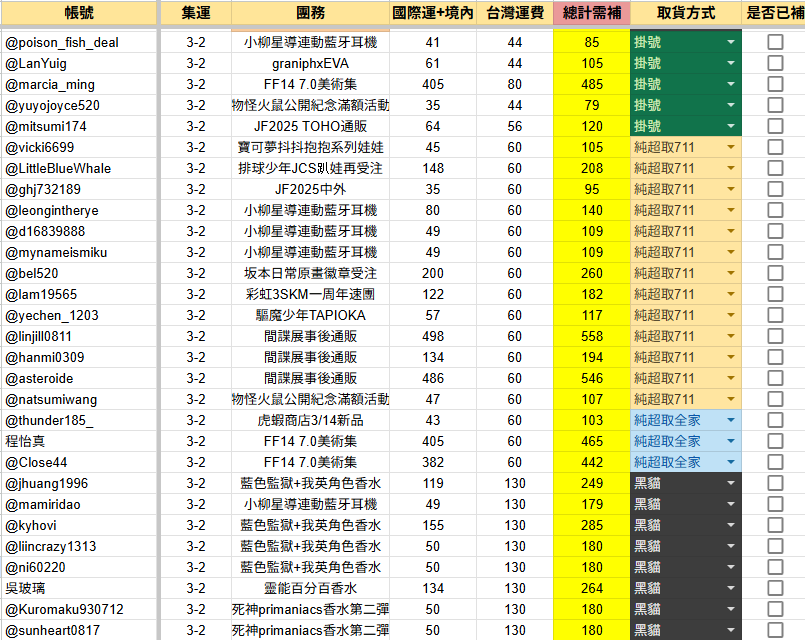The image size is (805, 640).
Task: Select Taiwan shipping value 56
Action: click(x=515, y=126)
